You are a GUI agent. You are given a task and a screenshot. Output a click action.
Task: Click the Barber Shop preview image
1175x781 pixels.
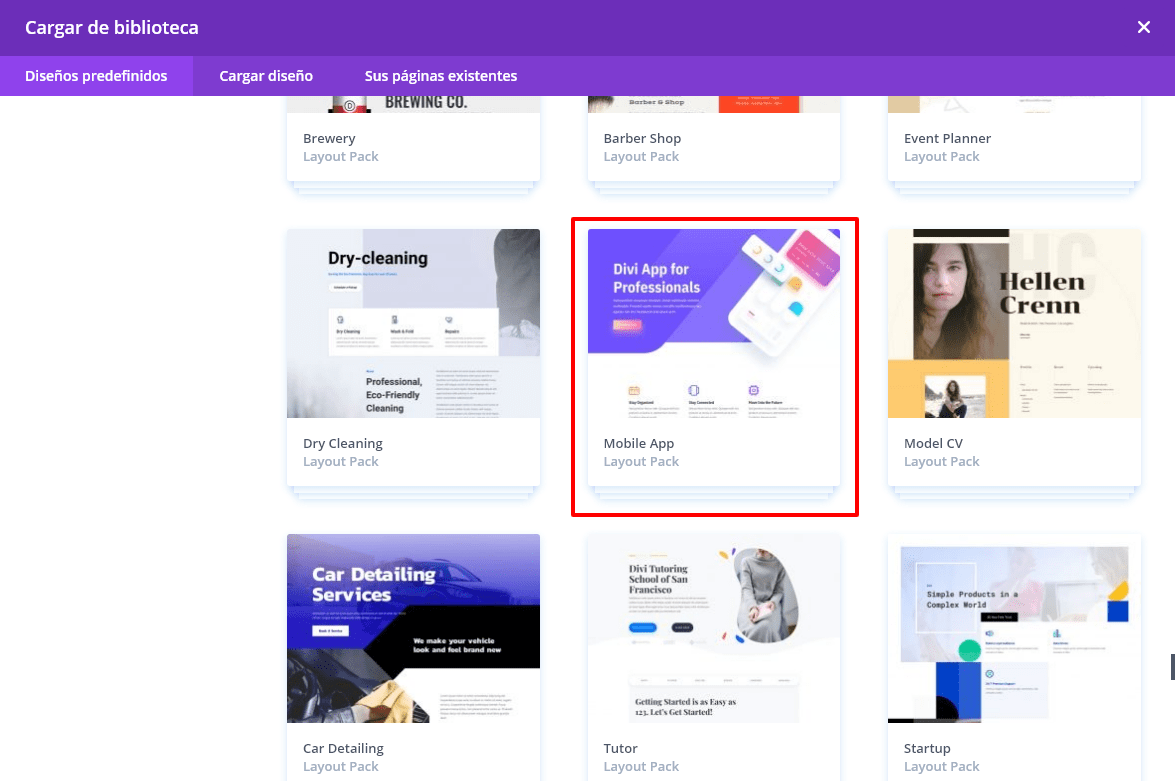point(713,104)
